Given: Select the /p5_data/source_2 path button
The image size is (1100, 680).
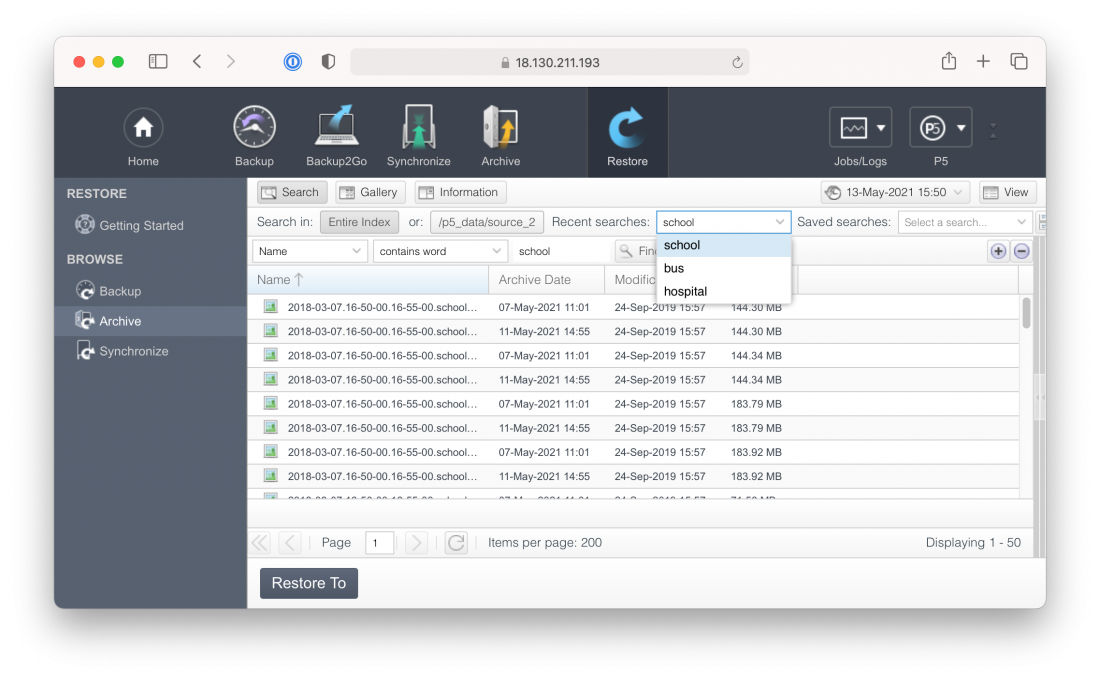Looking at the screenshot, I should tap(486, 222).
